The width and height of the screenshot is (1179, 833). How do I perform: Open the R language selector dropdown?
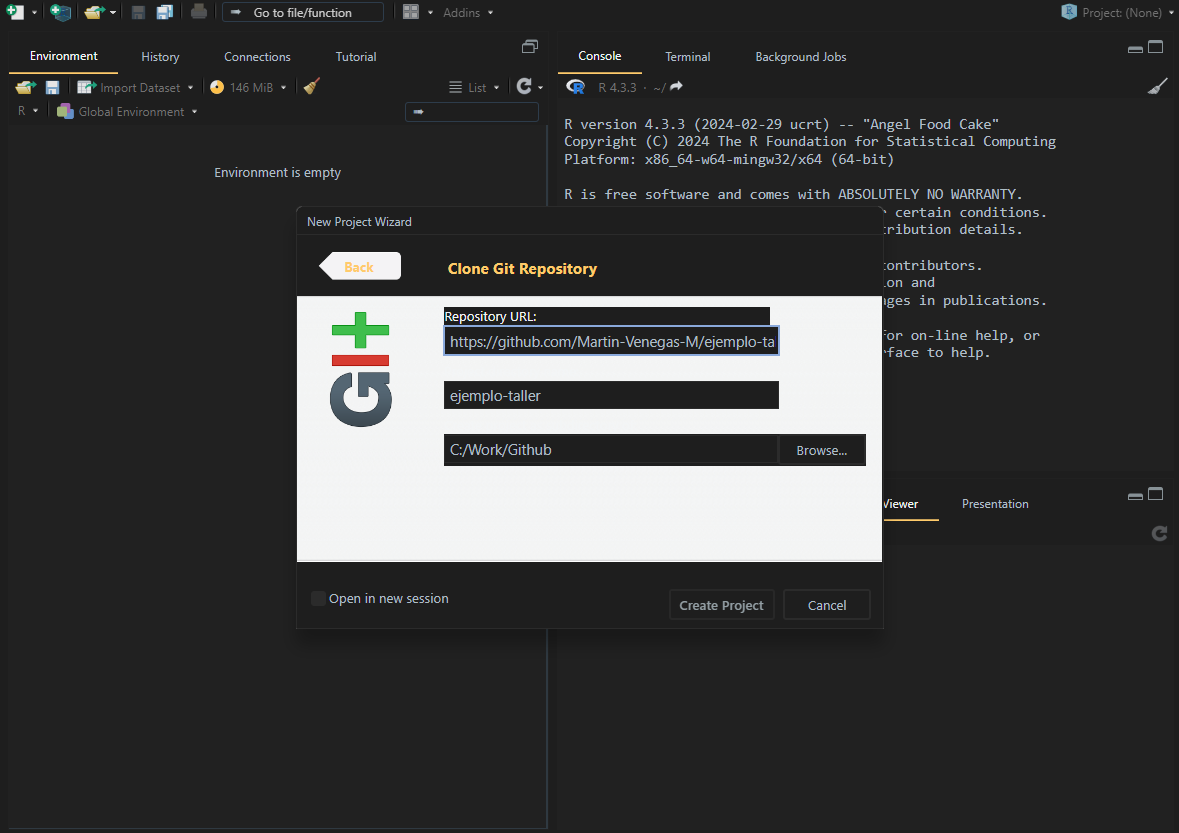(28, 111)
